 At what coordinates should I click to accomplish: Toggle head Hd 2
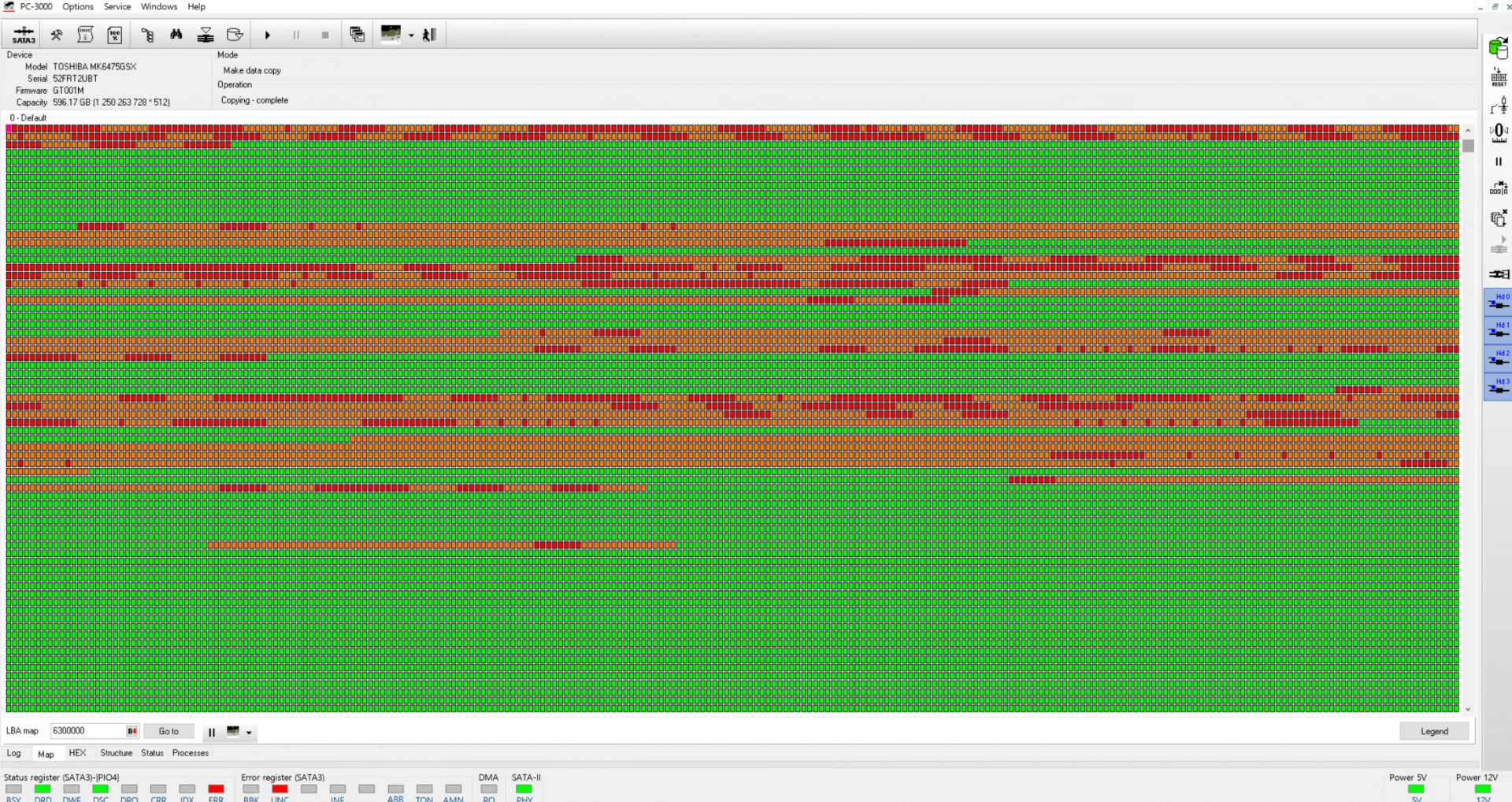(x=1498, y=359)
